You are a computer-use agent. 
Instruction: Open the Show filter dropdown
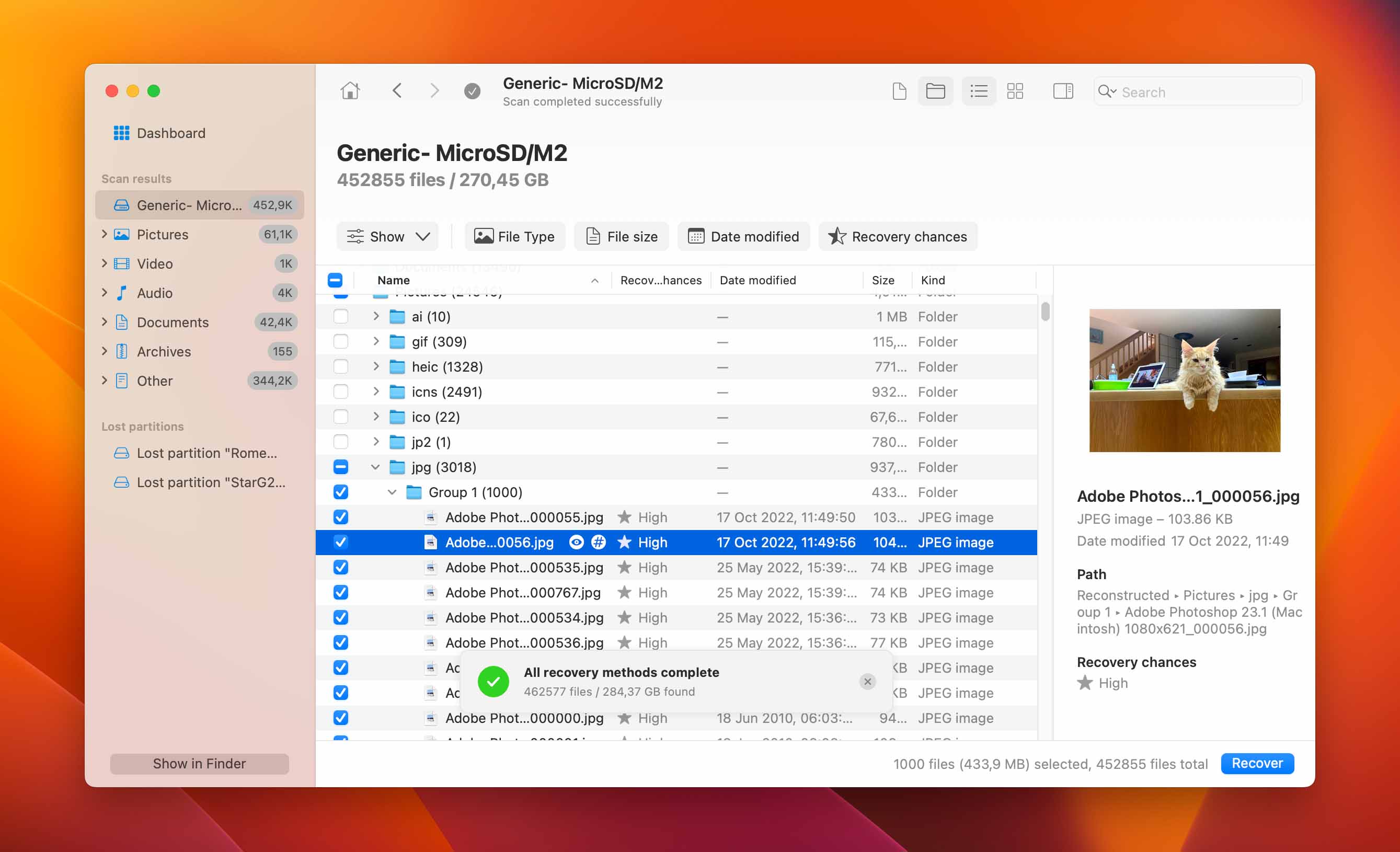coord(387,236)
